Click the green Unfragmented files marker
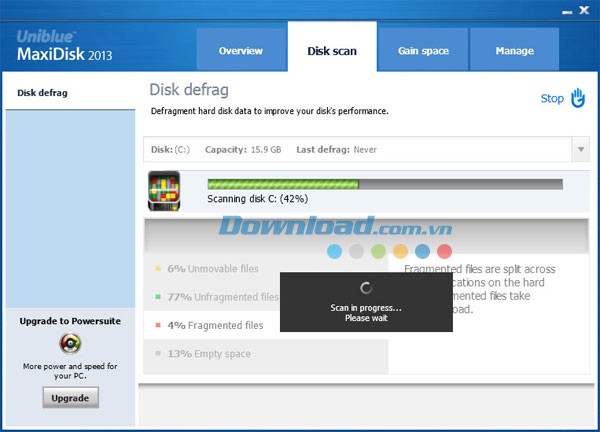Screen dimensions: 600x432 [x=158, y=297]
